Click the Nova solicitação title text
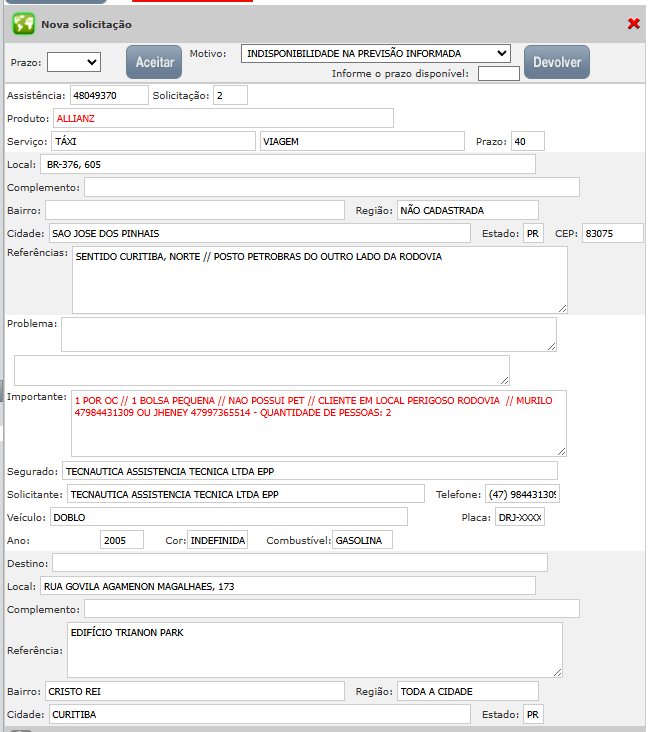 pos(86,24)
